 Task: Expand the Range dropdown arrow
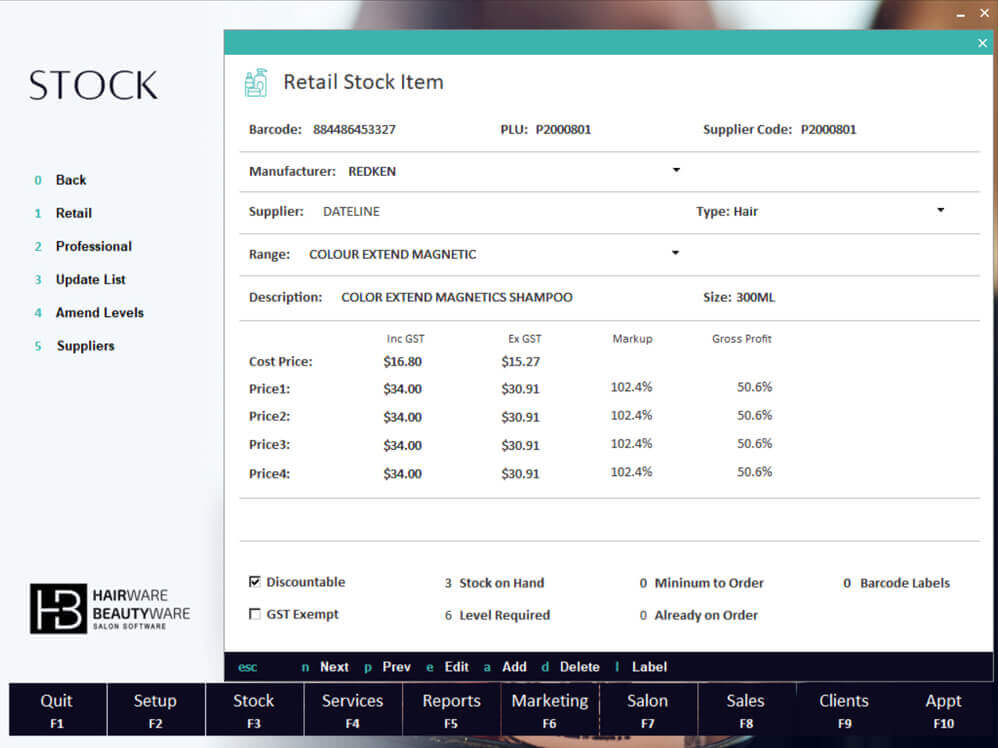[x=676, y=253]
